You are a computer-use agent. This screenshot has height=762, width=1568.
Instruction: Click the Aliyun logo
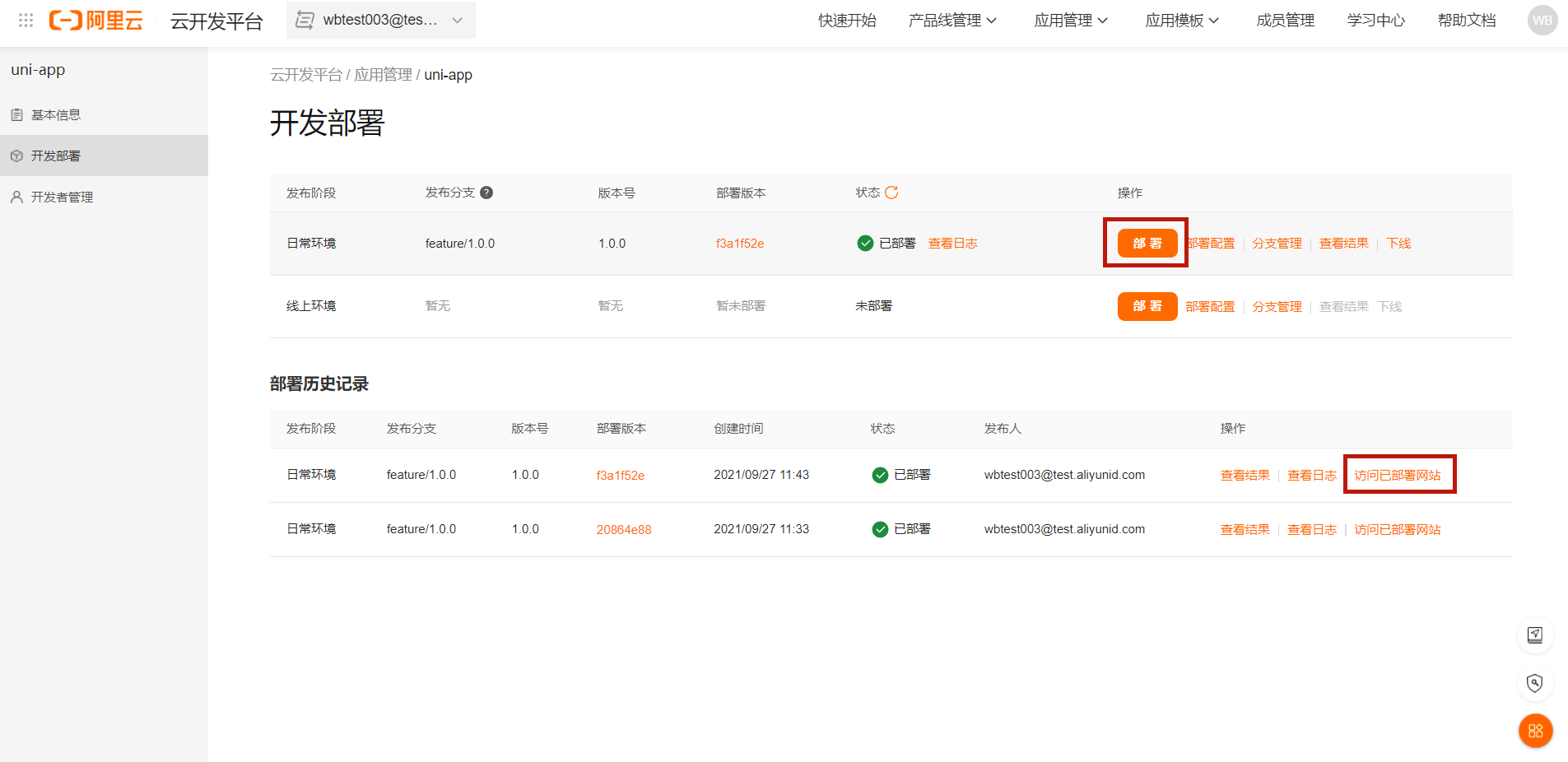95,21
